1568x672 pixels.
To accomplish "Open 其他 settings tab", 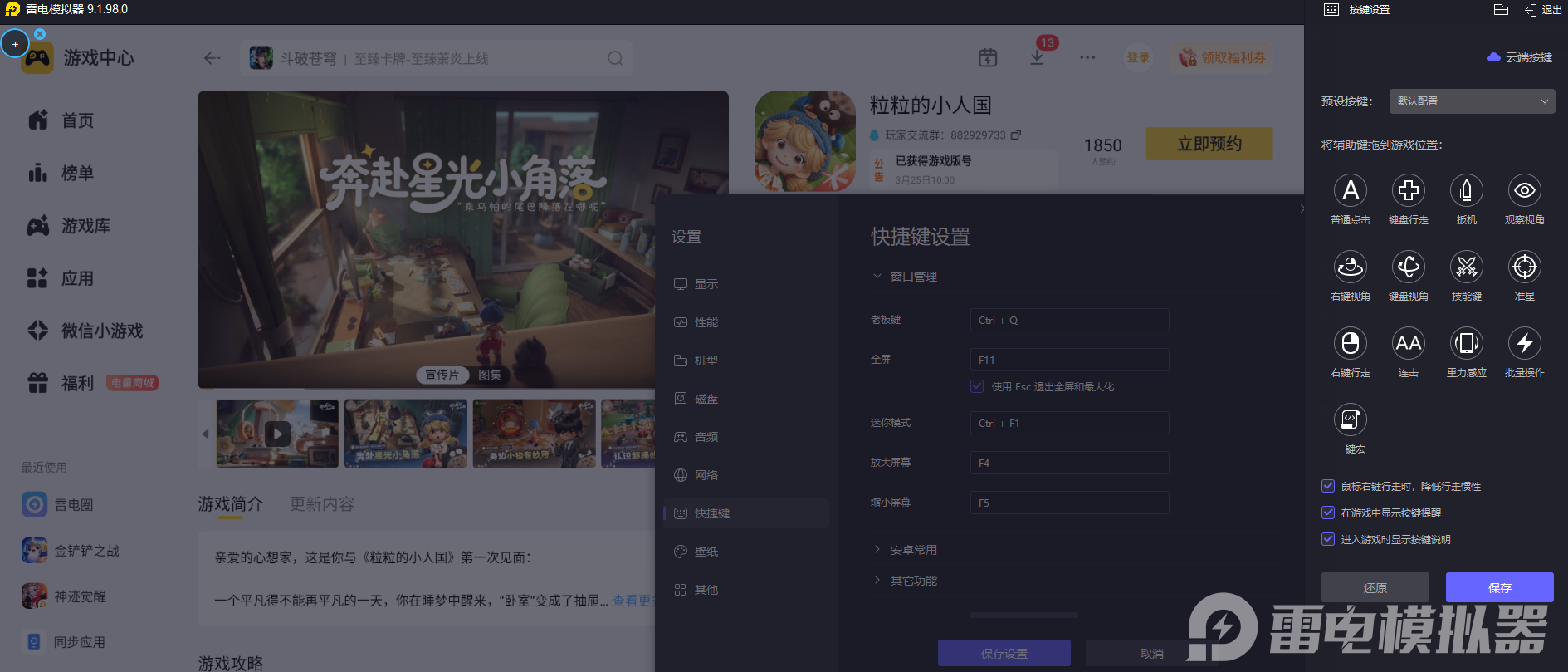I will (x=746, y=590).
